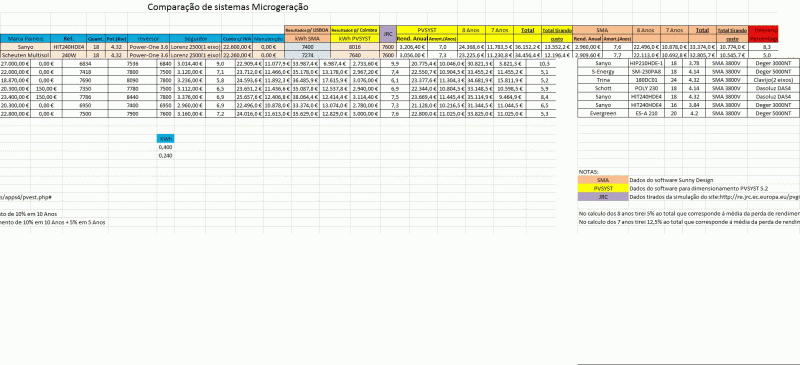Select the '3.206,40 €' annual yield cell

pos(412,46)
